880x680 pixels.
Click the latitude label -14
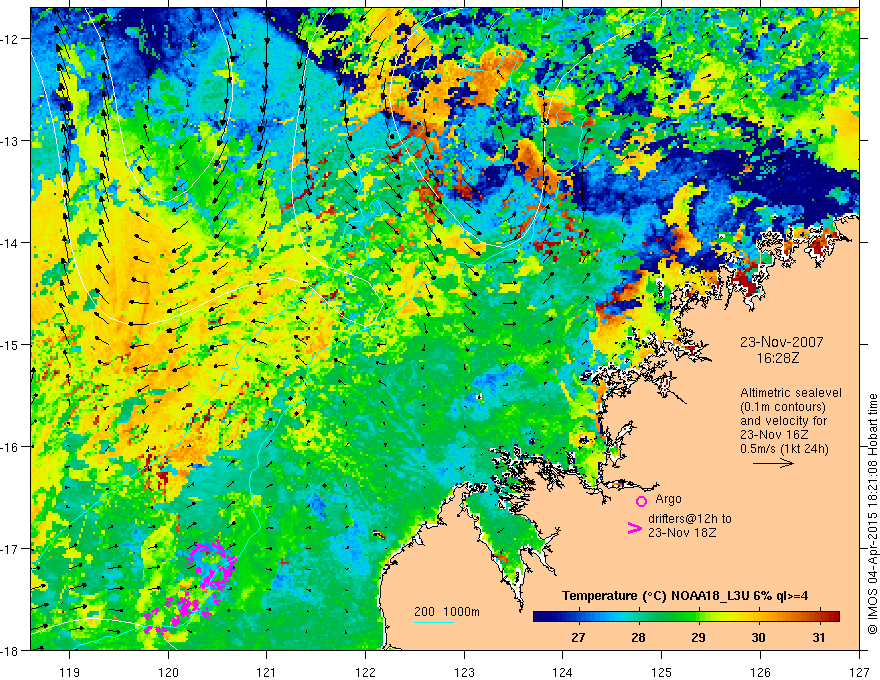[x=11, y=243]
